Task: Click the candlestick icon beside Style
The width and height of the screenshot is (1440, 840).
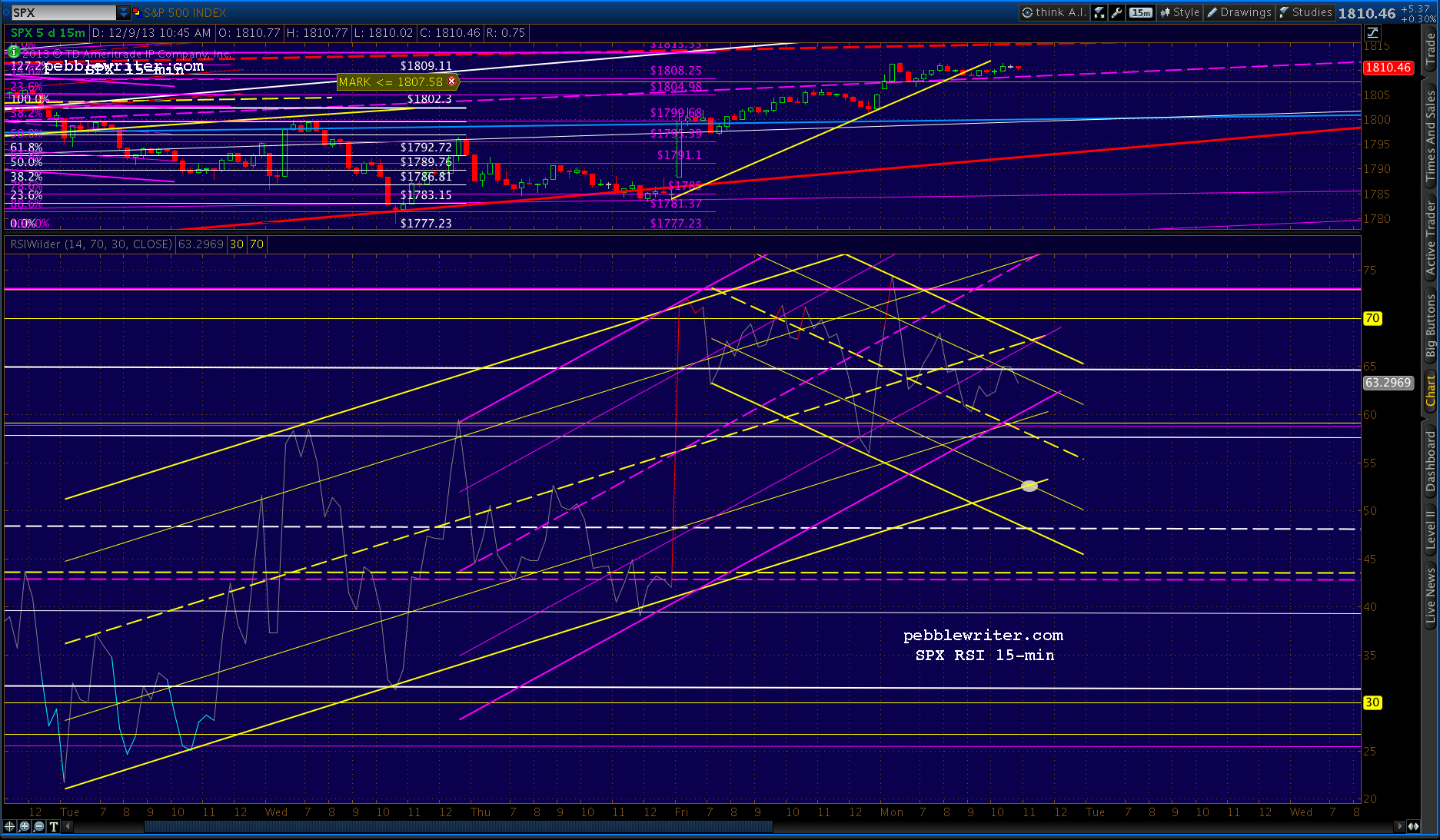Action: pos(1165,13)
